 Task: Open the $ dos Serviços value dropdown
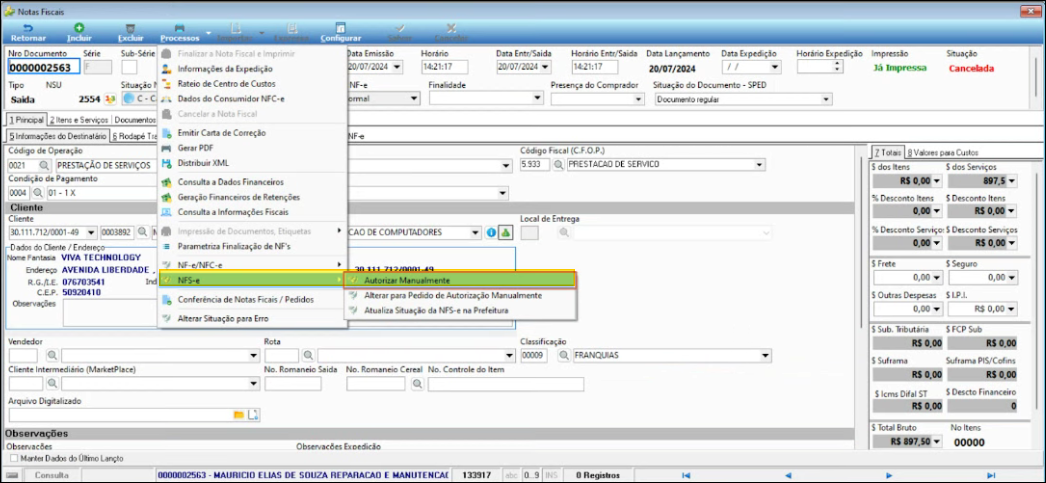point(1013,181)
